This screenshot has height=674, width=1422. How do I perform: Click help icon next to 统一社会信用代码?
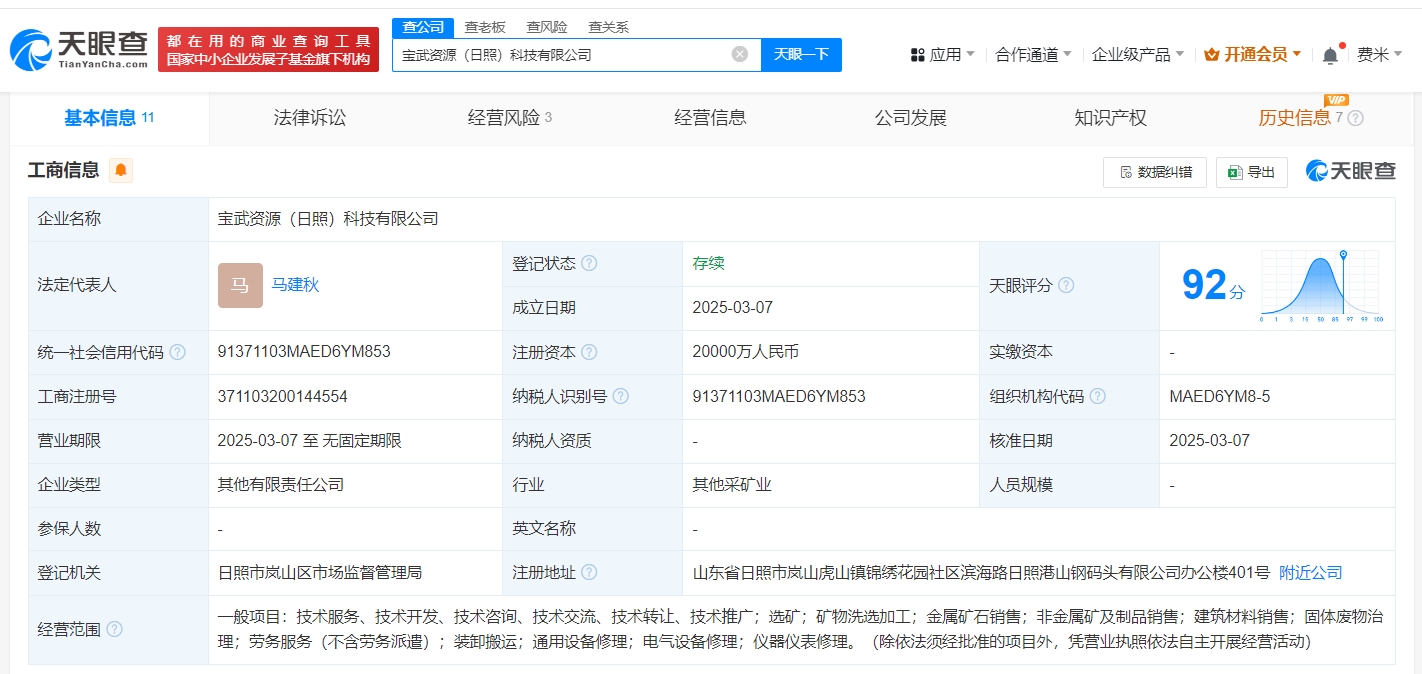click(177, 352)
